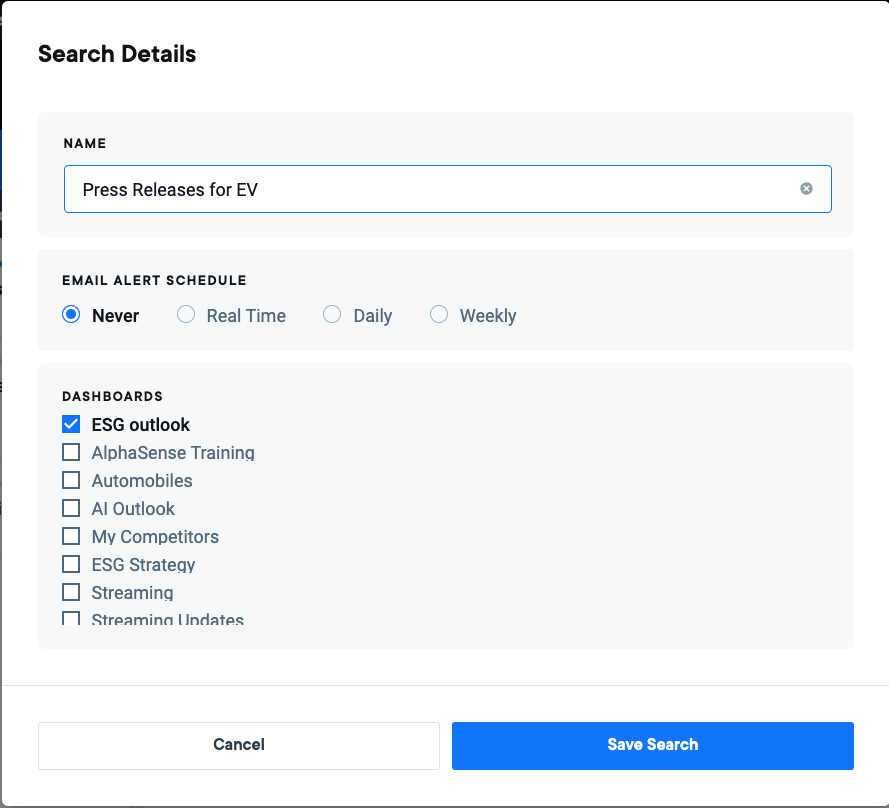Choose the Weekly email alert schedule
The height and width of the screenshot is (808, 889).
tap(439, 314)
